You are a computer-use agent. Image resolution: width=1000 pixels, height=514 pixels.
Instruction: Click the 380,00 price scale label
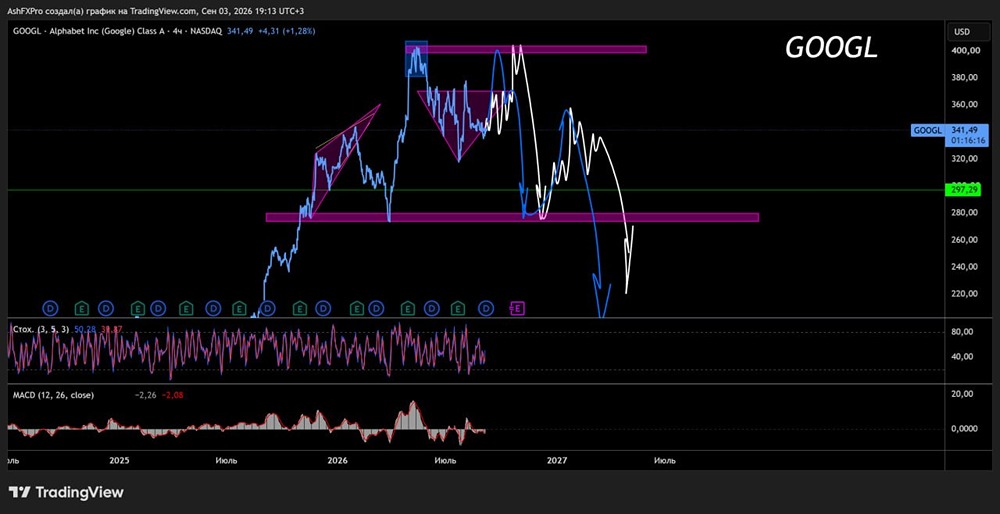pos(964,77)
